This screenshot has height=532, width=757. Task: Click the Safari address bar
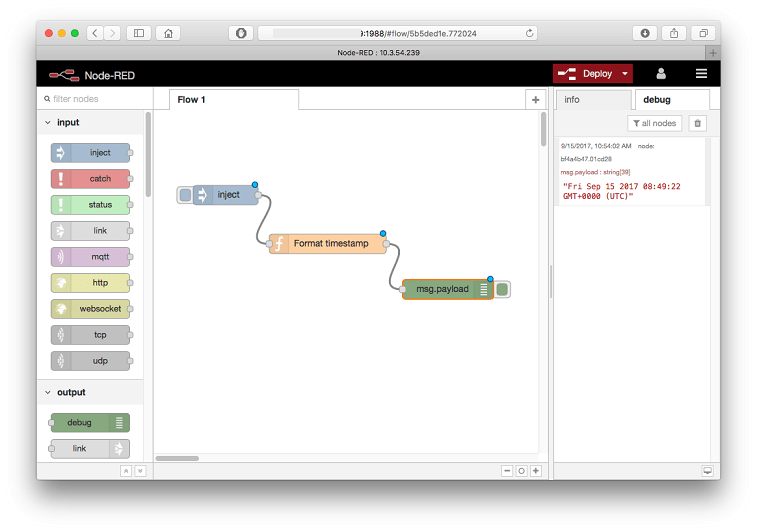[398, 33]
